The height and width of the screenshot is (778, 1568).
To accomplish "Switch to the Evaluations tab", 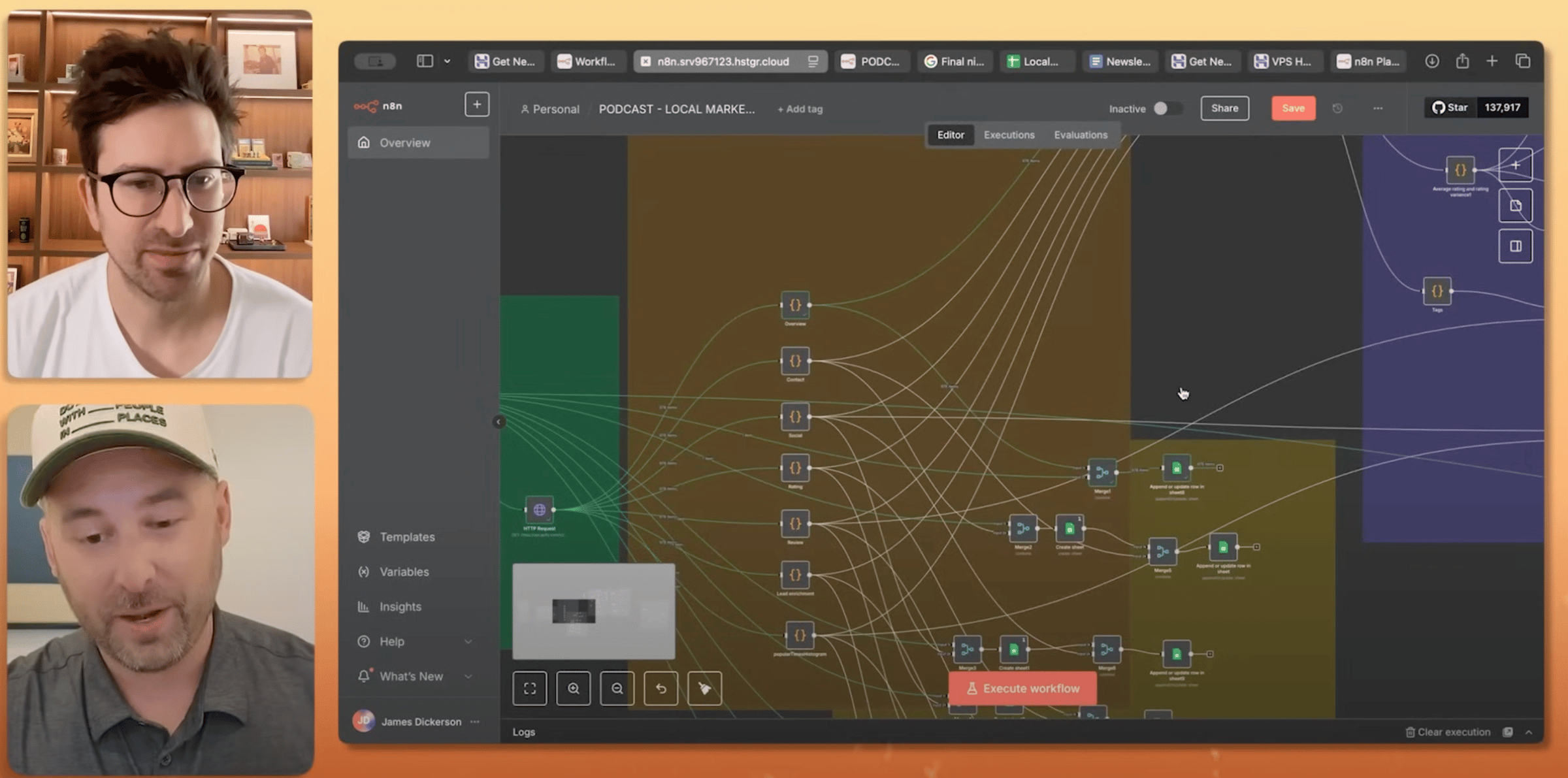I will click(x=1080, y=135).
